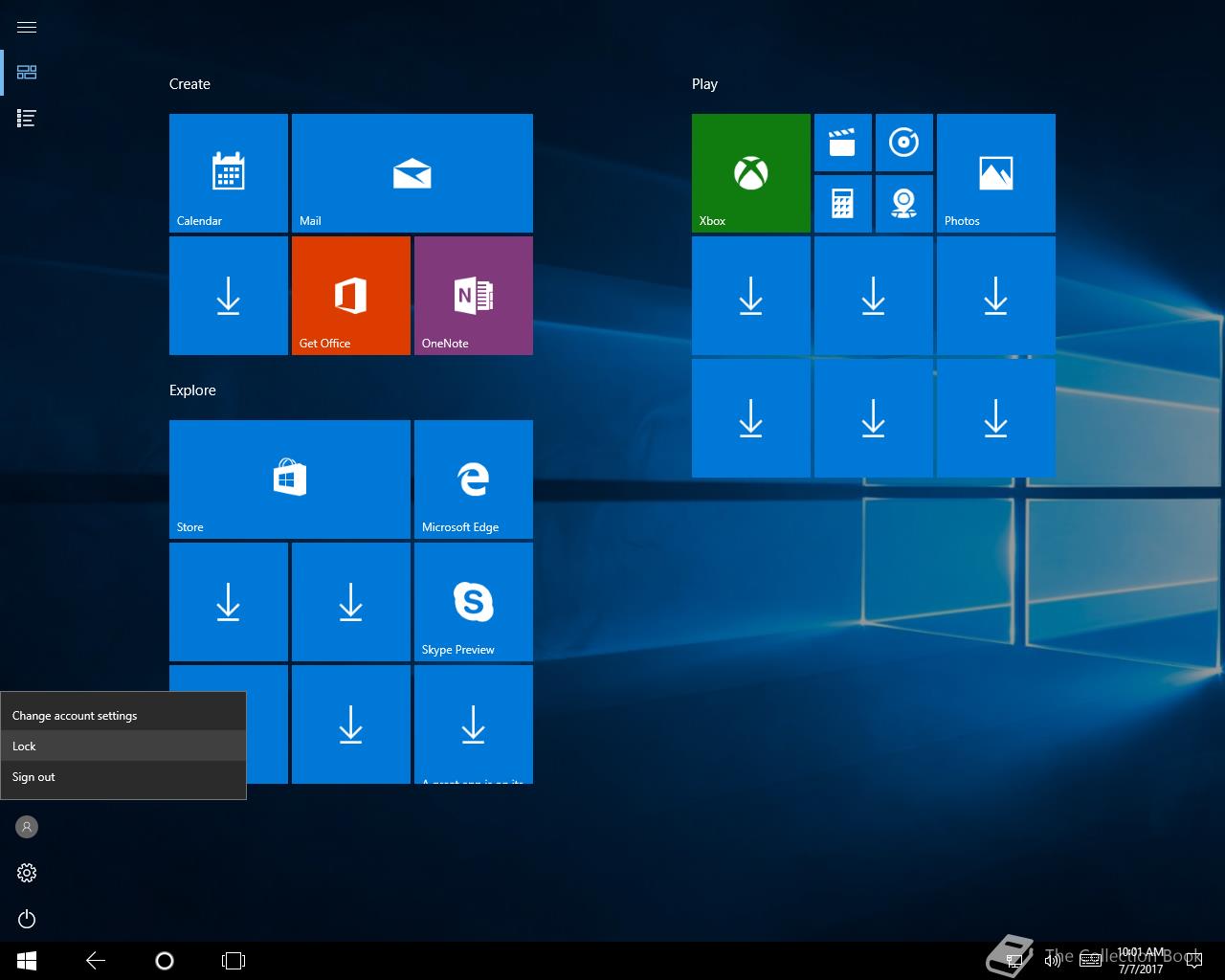Open the Calendar tile
This screenshot has height=980, width=1225.
click(x=229, y=173)
